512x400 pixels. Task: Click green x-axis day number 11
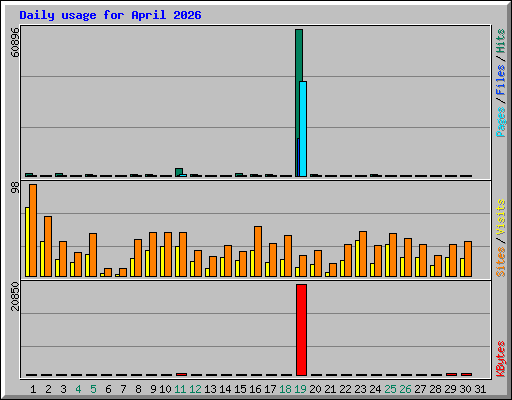pyautogui.click(x=180, y=389)
